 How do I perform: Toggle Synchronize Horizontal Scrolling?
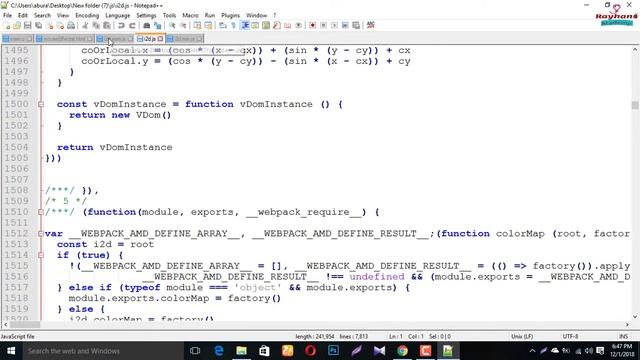(x=209, y=25)
